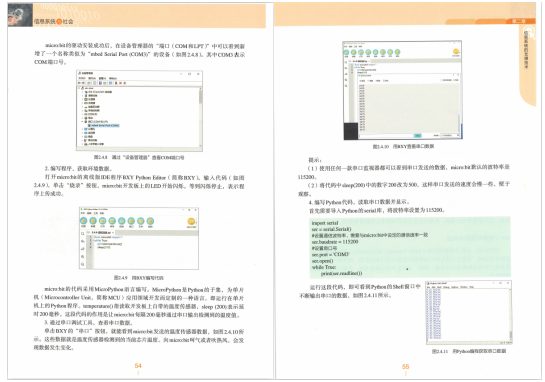Image resolution: width=545 pixels, height=382 pixels.
Task: Open the first menu in Device Manager menu bar
Action: point(82,78)
